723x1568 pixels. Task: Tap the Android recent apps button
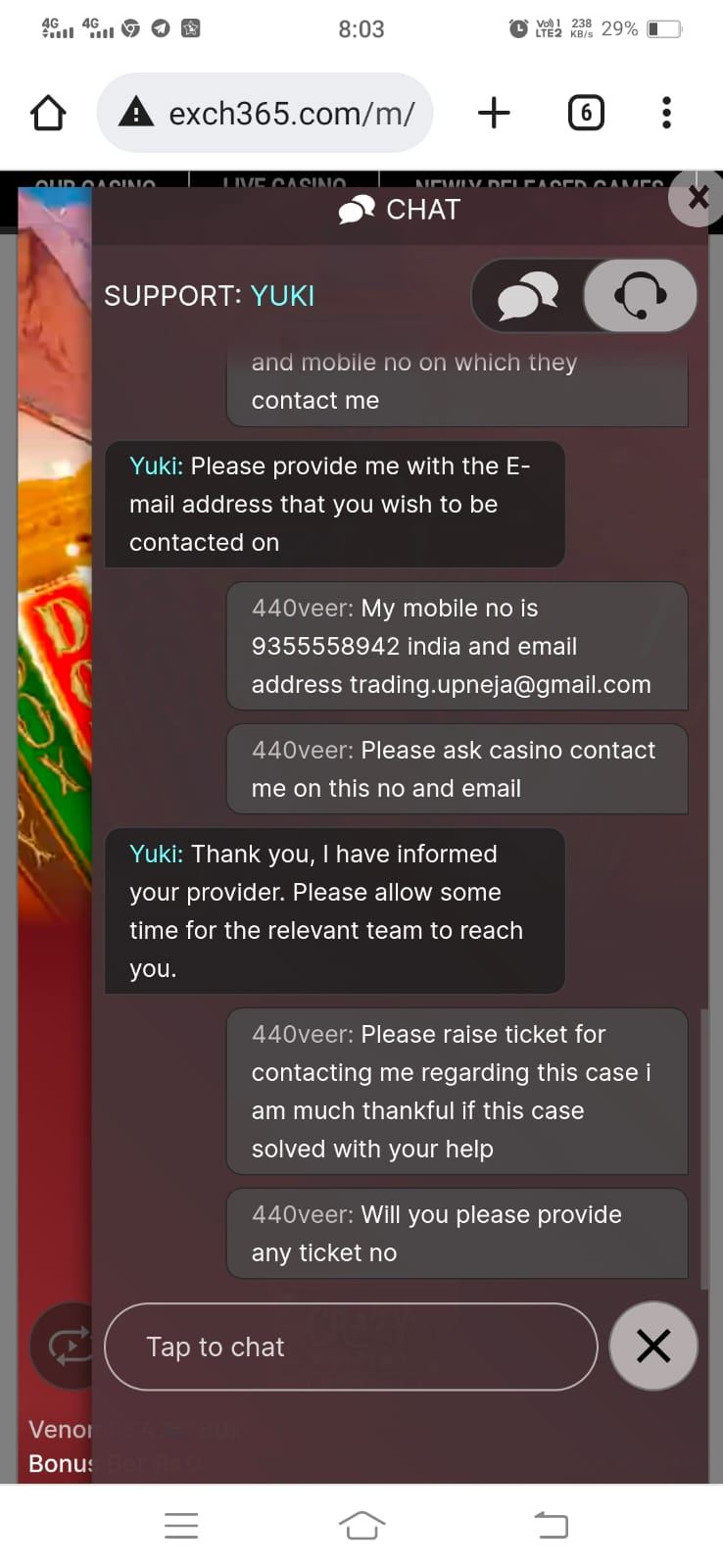point(181,1525)
